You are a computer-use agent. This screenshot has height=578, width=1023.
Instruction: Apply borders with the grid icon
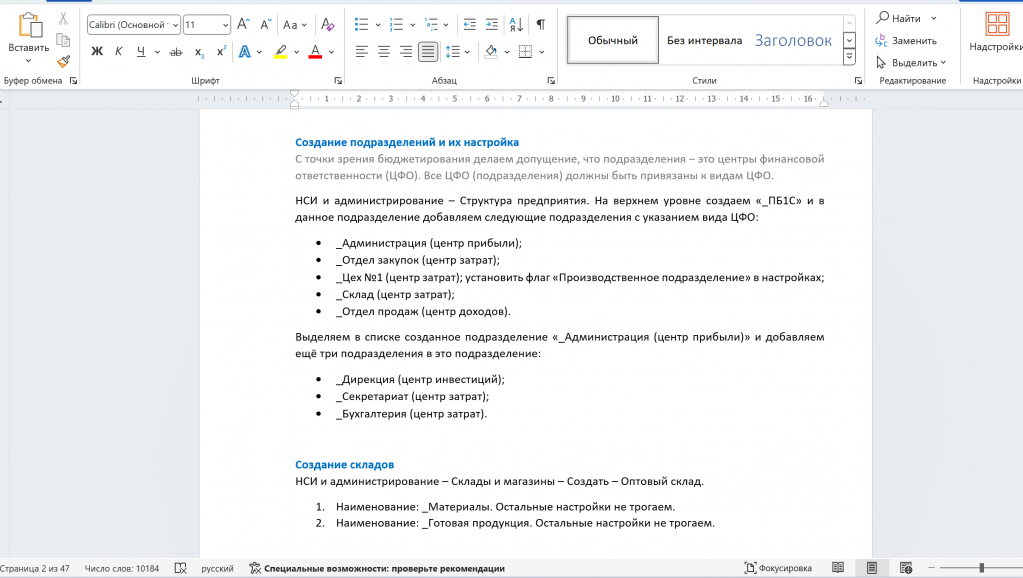(x=525, y=52)
